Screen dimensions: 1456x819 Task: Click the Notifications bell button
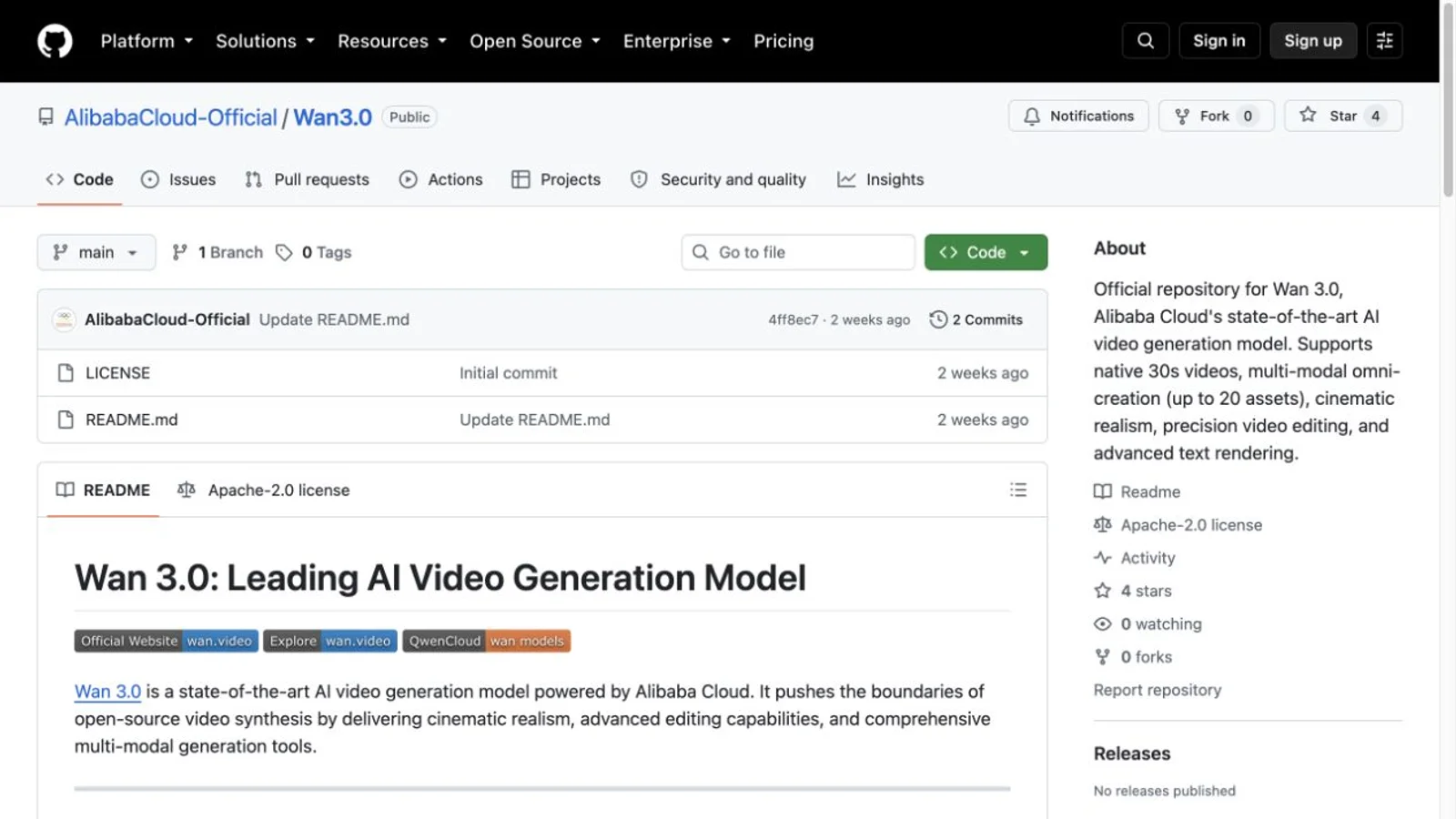[1078, 116]
